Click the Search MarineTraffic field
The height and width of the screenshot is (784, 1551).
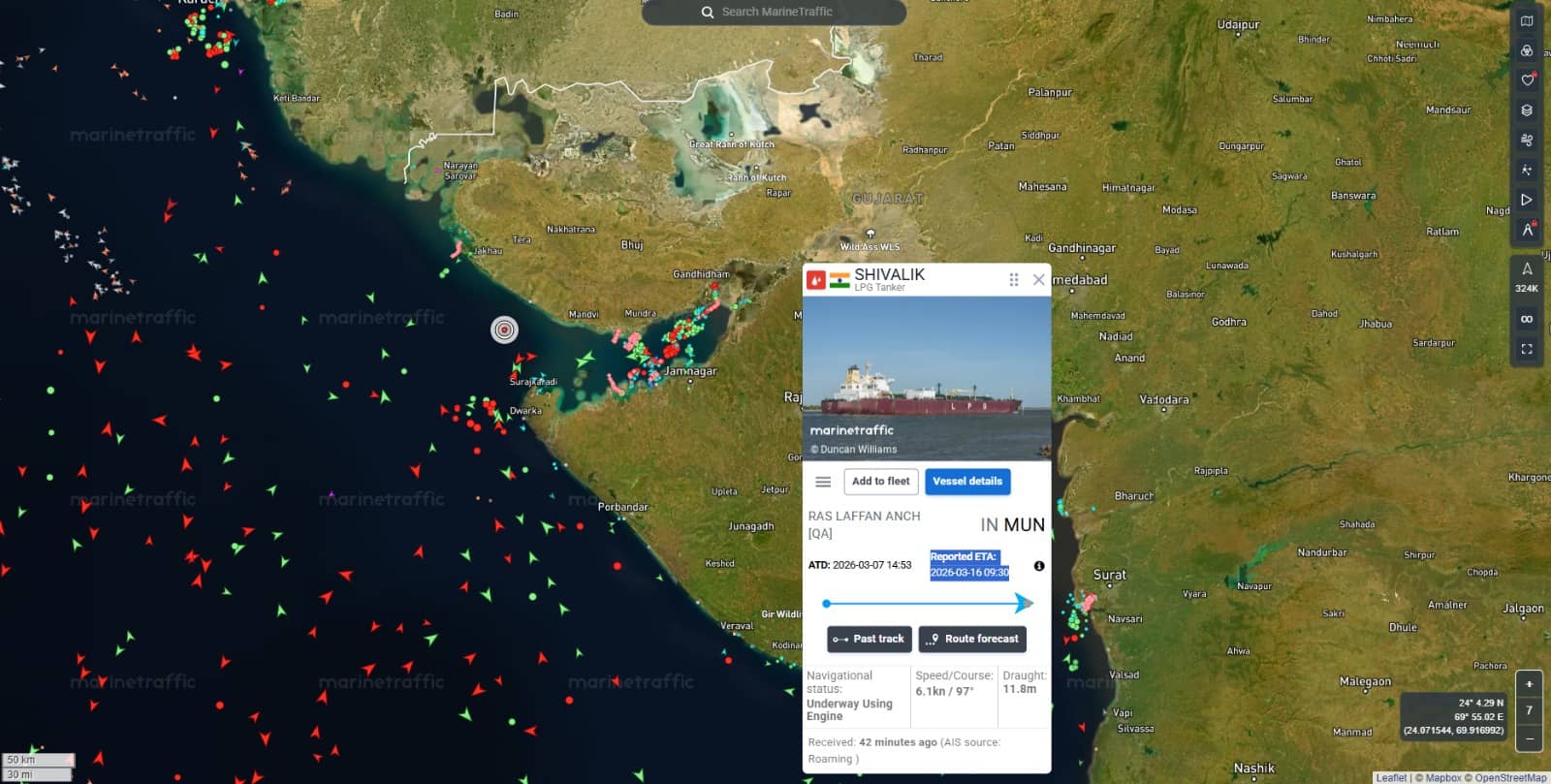coord(774,12)
